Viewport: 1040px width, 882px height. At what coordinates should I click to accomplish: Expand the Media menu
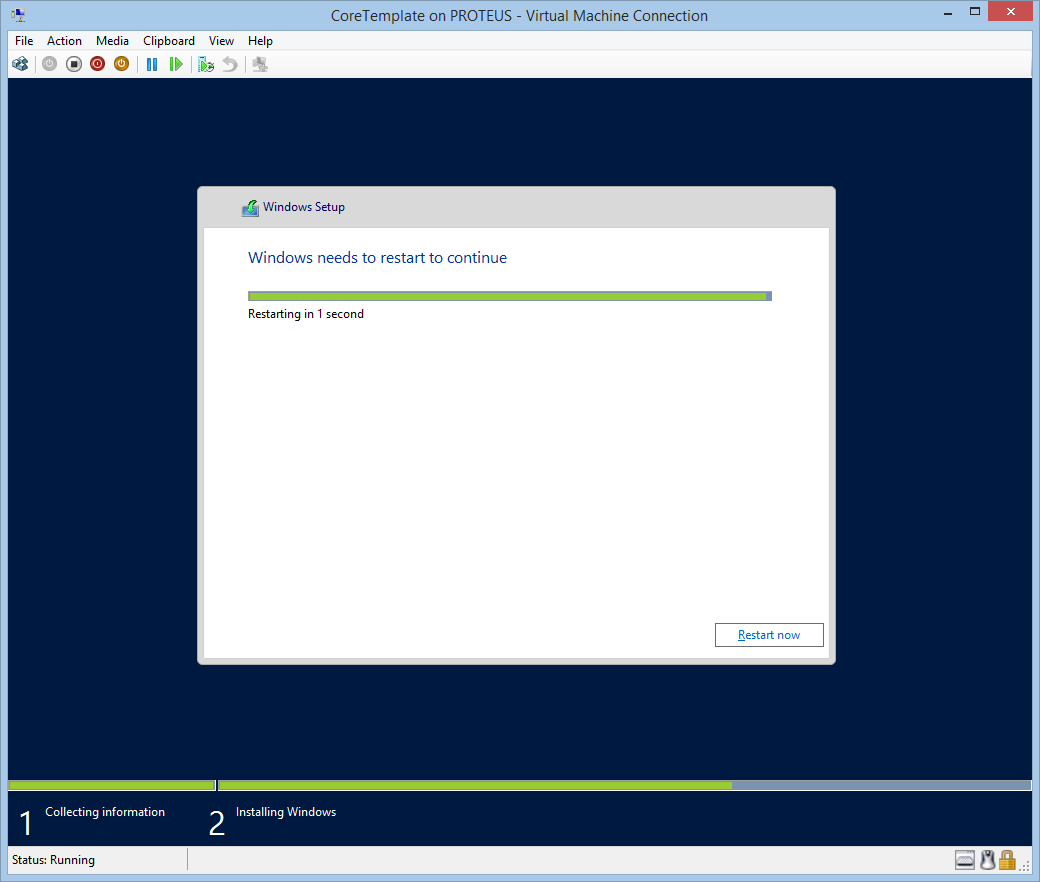[x=112, y=41]
